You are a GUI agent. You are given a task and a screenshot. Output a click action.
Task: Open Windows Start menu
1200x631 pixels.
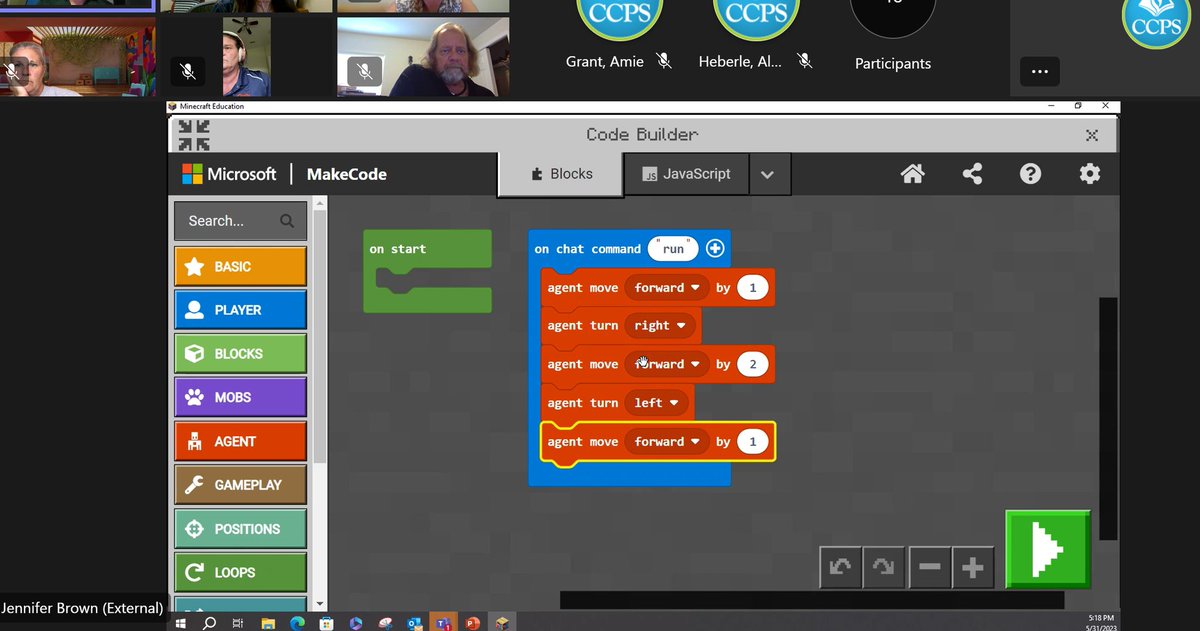click(181, 623)
